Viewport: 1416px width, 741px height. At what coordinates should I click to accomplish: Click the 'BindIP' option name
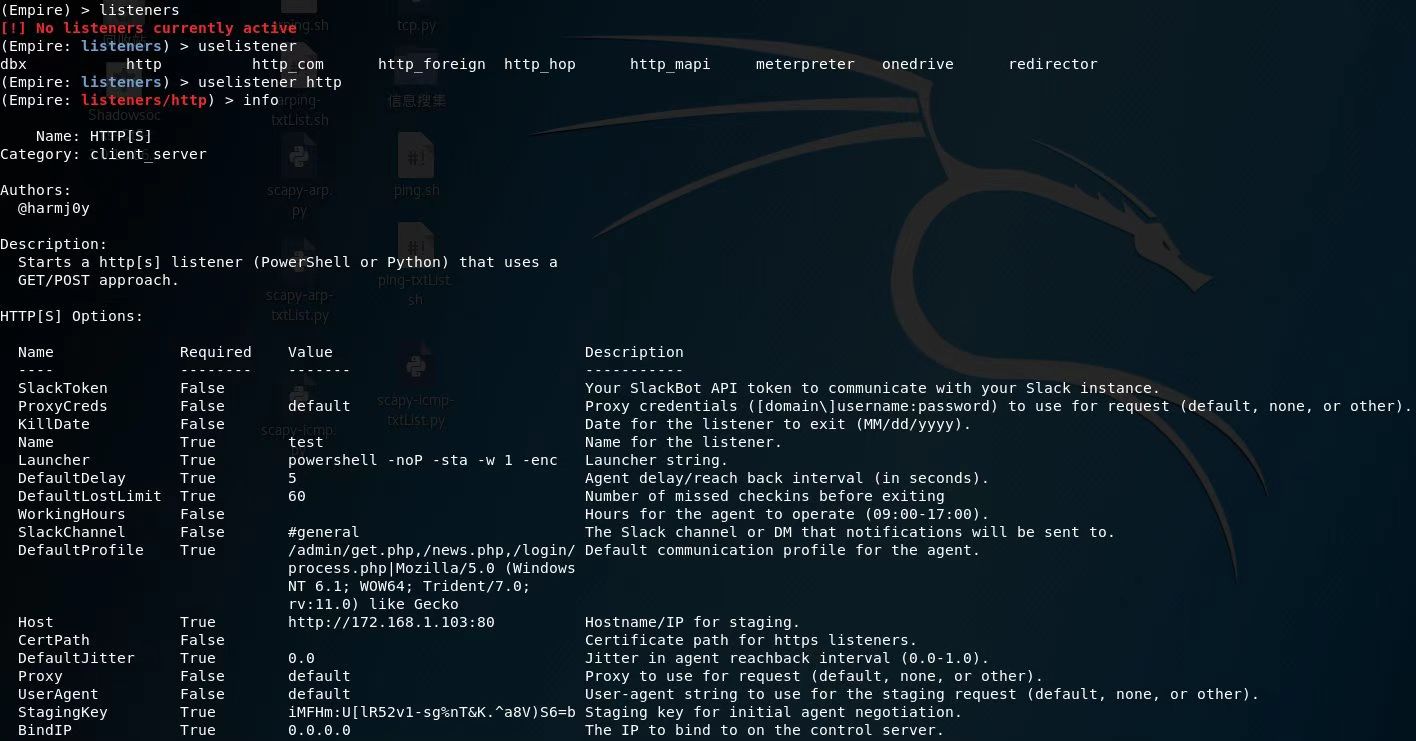tap(45, 730)
